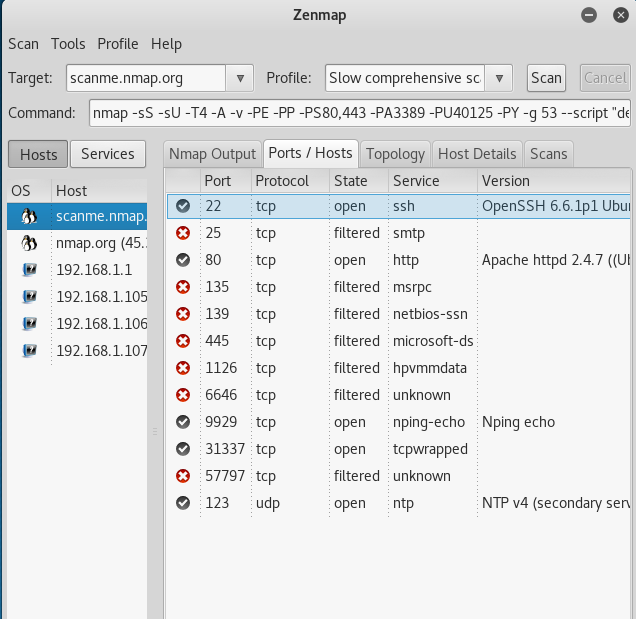Switch to the Scans tab
This screenshot has width=636, height=619.
click(549, 154)
